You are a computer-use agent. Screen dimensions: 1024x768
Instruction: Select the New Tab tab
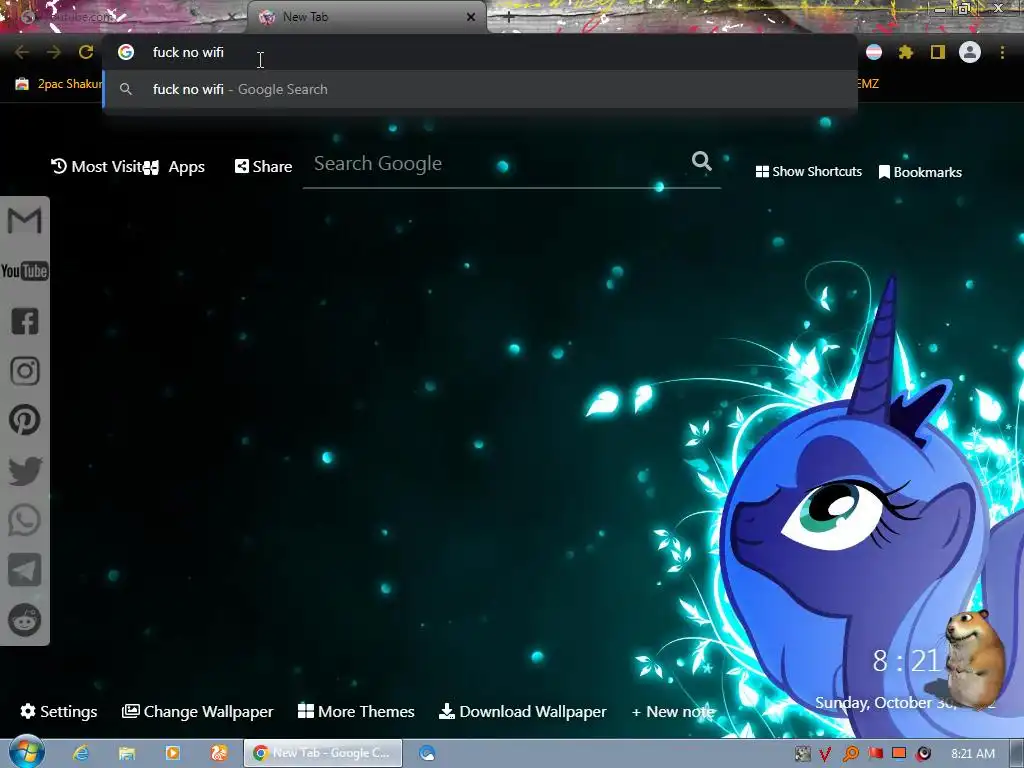coord(366,17)
